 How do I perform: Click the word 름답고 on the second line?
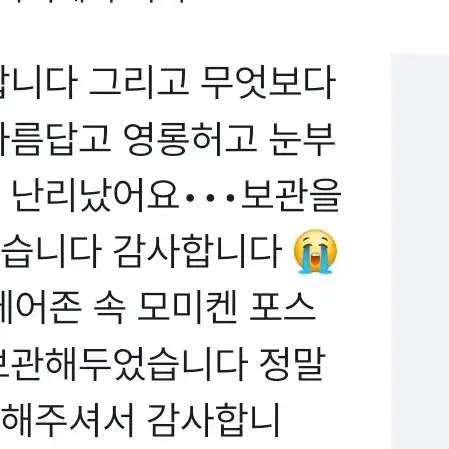click(x=55, y=139)
